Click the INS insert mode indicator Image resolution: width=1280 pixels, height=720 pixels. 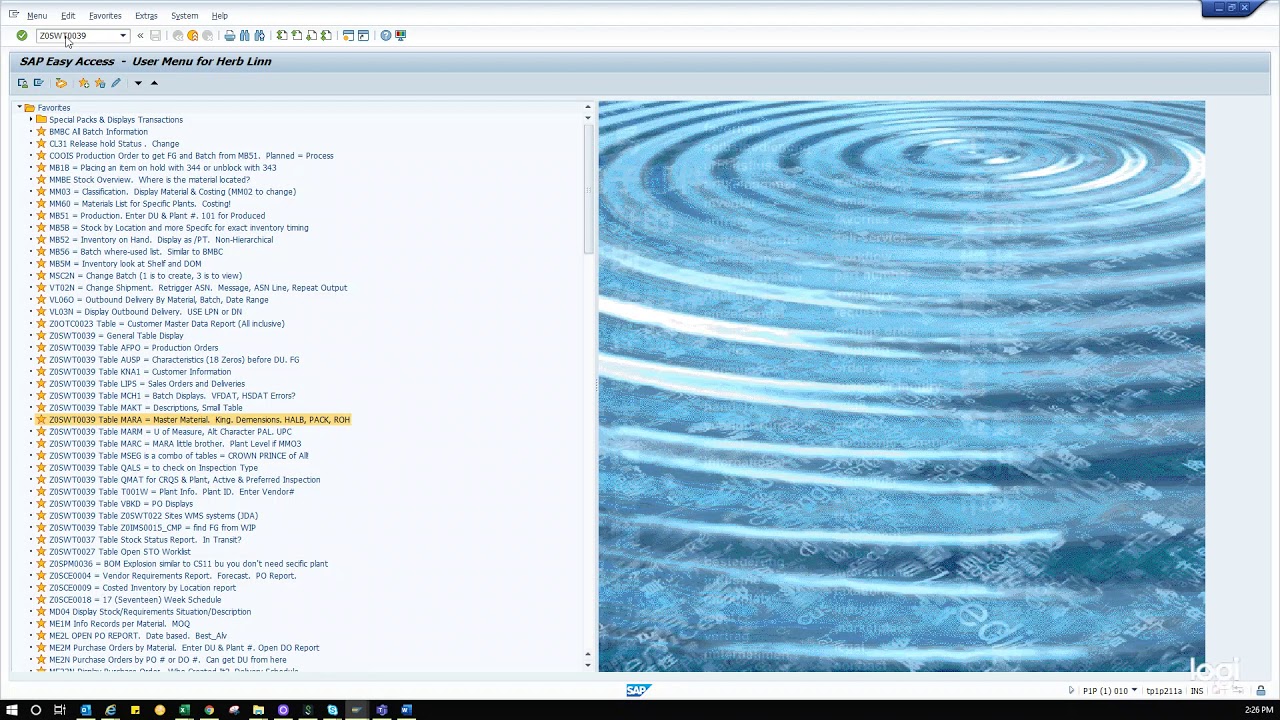[1197, 691]
